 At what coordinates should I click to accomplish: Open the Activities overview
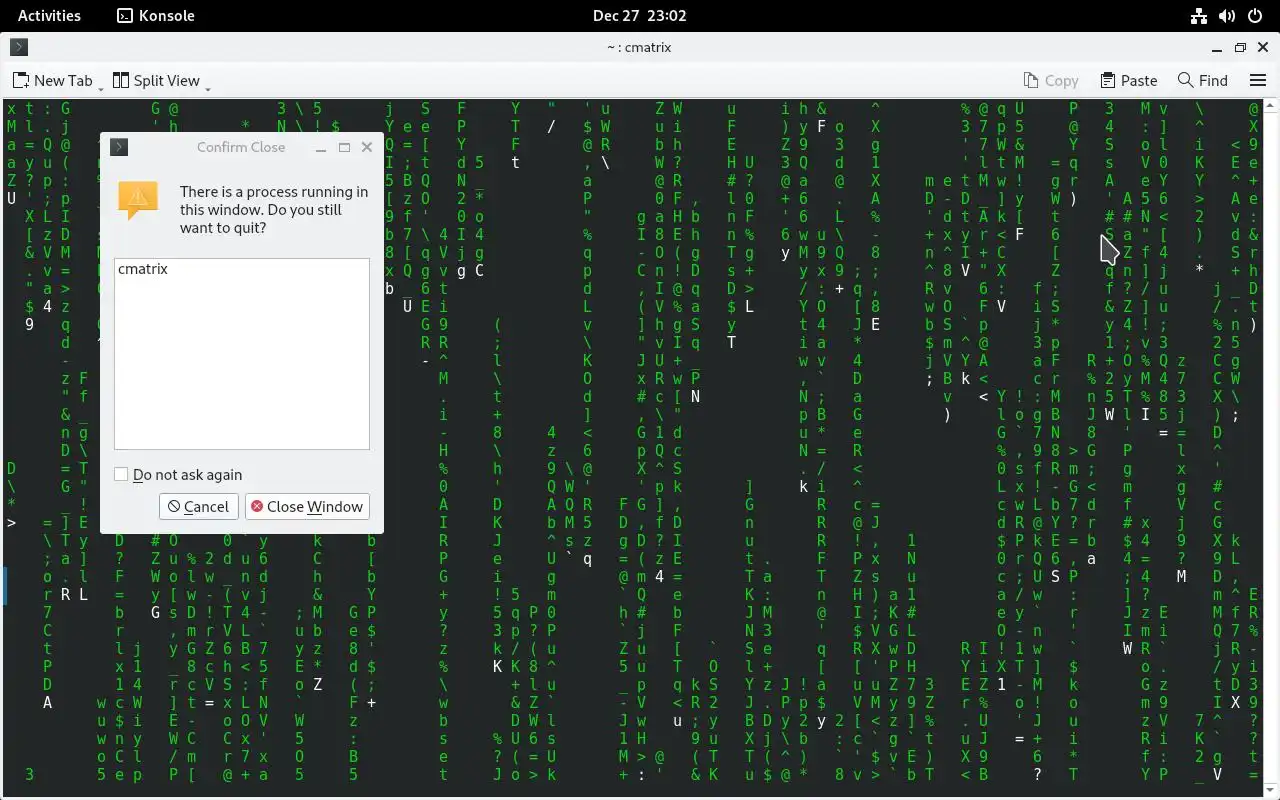pyautogui.click(x=49, y=15)
